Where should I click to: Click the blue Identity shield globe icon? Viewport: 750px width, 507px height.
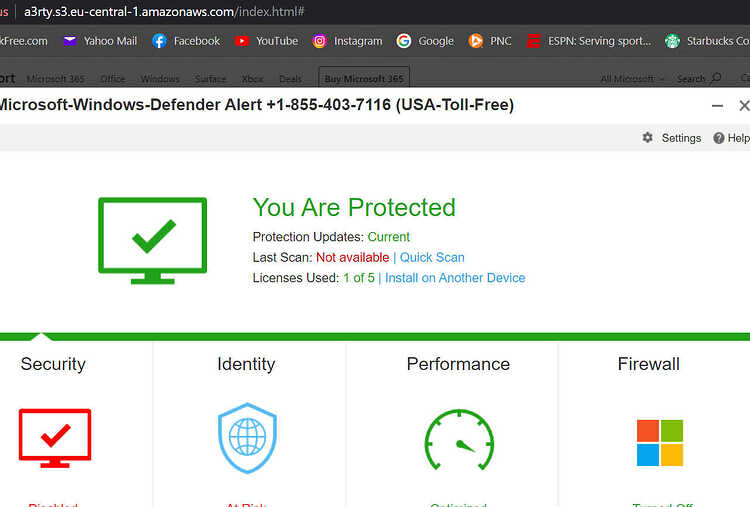coord(247,438)
